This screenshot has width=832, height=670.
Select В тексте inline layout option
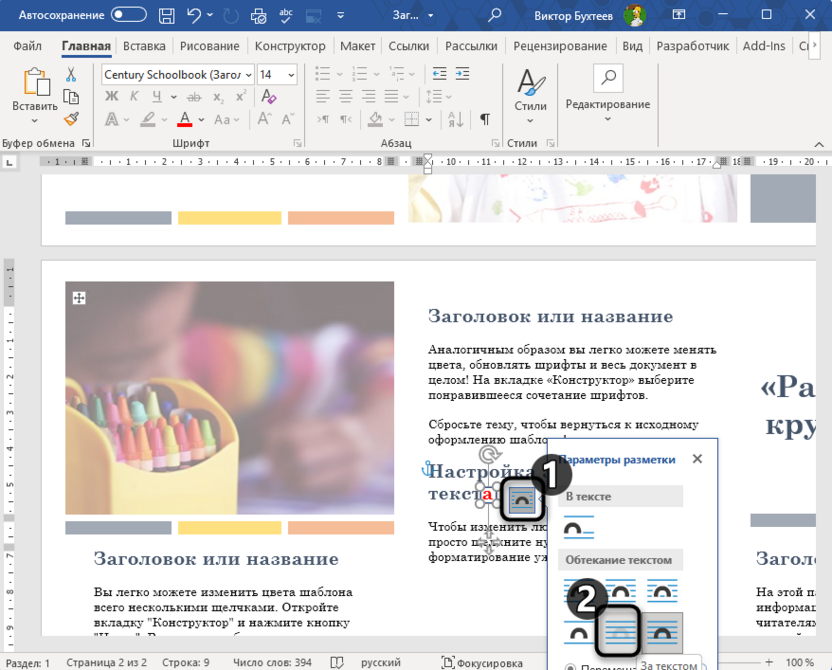tap(578, 528)
